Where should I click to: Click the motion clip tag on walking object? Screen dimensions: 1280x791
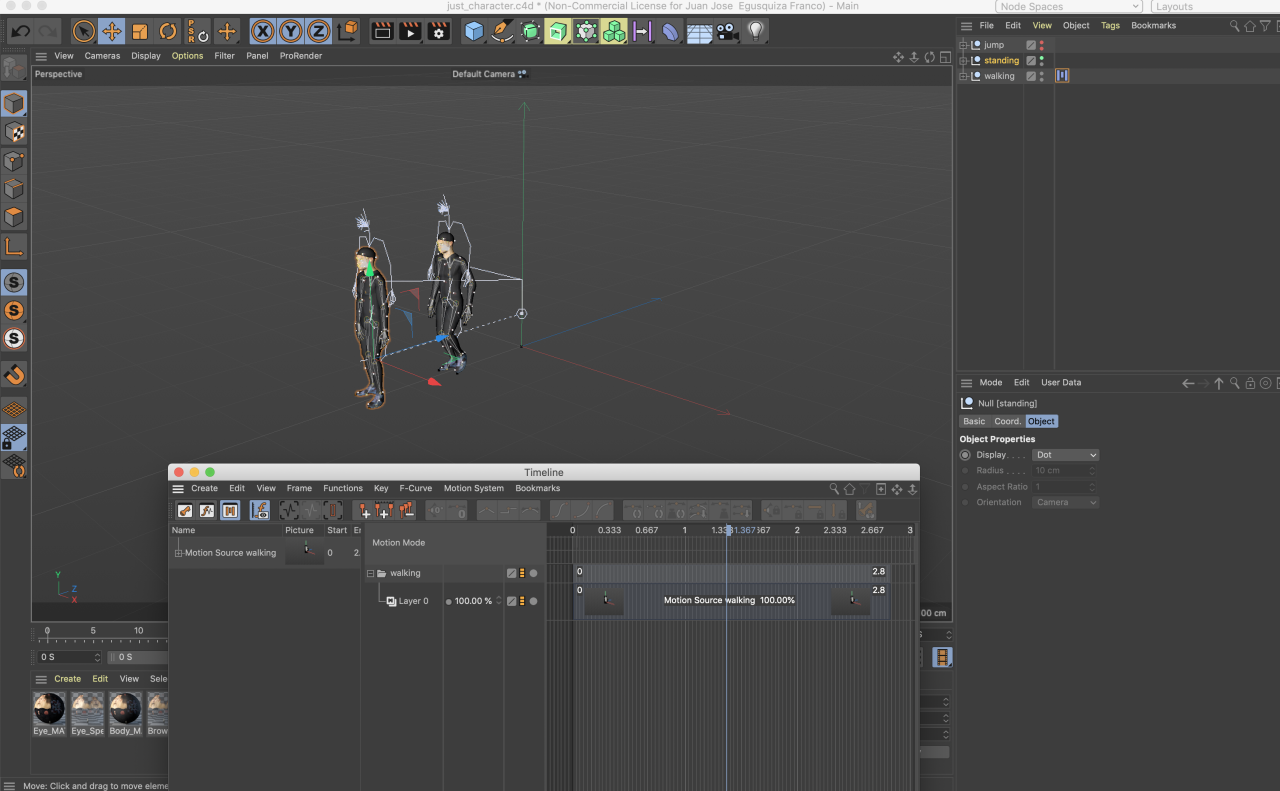1062,76
